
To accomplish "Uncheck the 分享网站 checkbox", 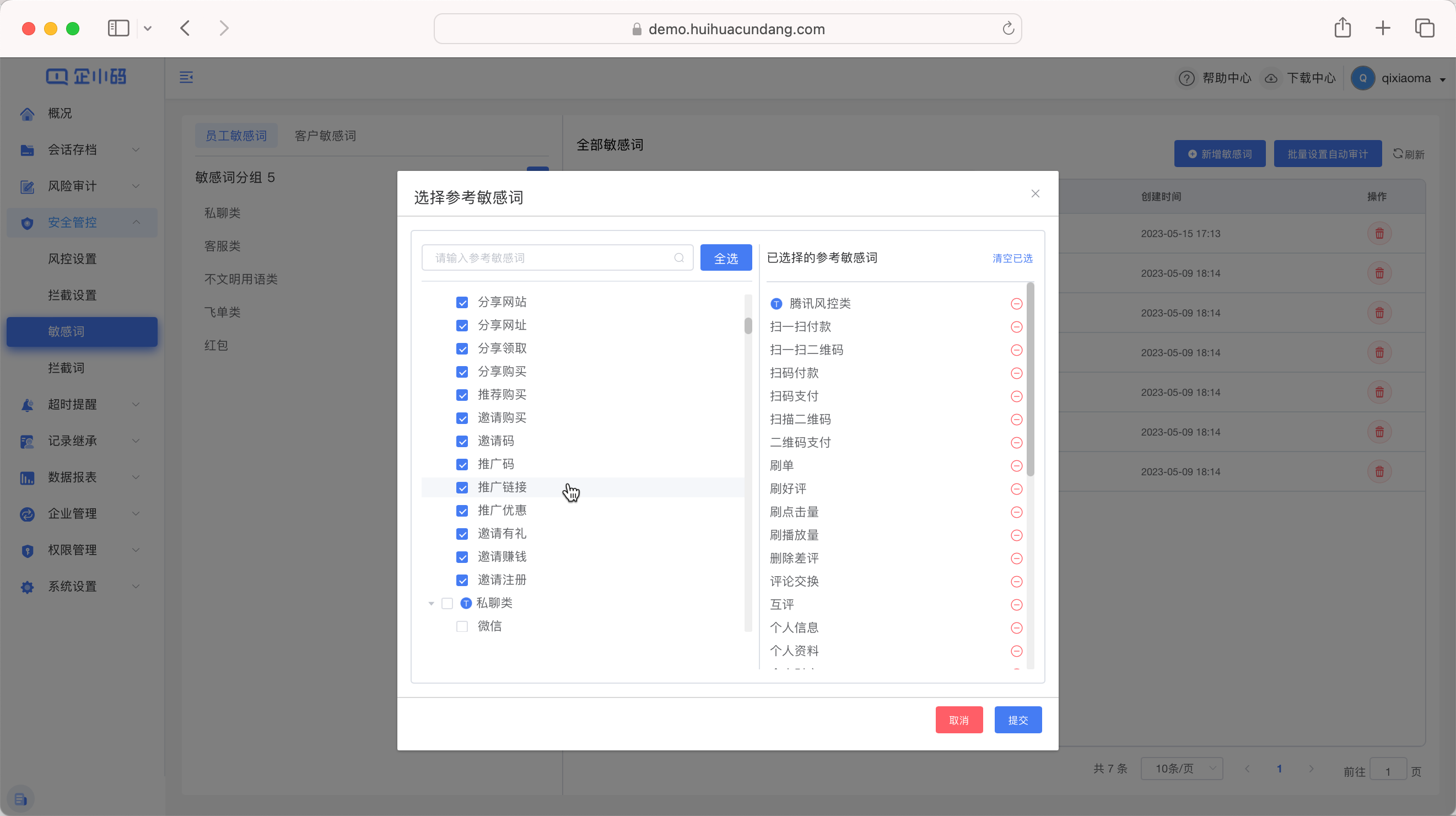I will pyautogui.click(x=462, y=303).
